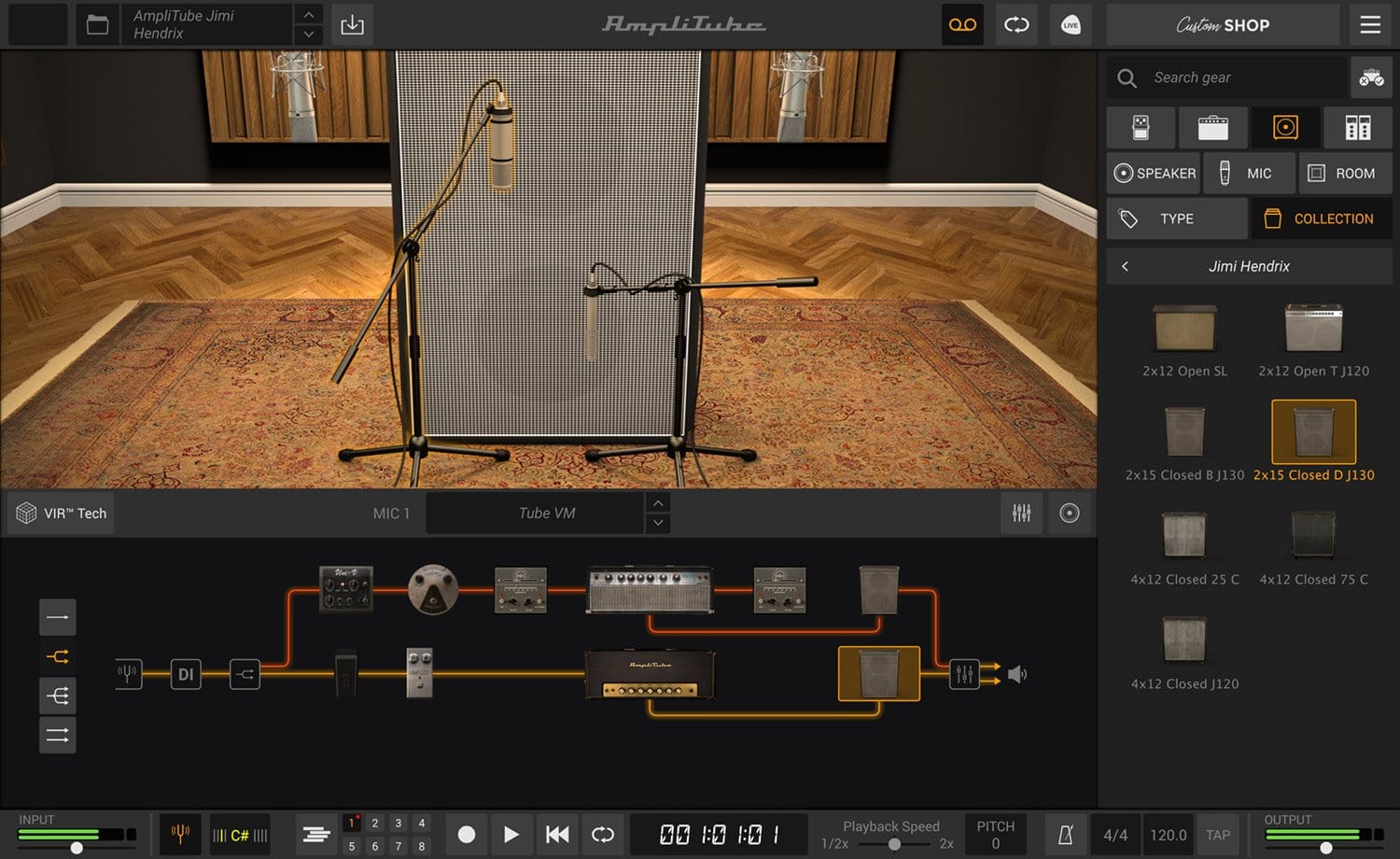
Task: Open the tape recorder icon
Action: [962, 25]
